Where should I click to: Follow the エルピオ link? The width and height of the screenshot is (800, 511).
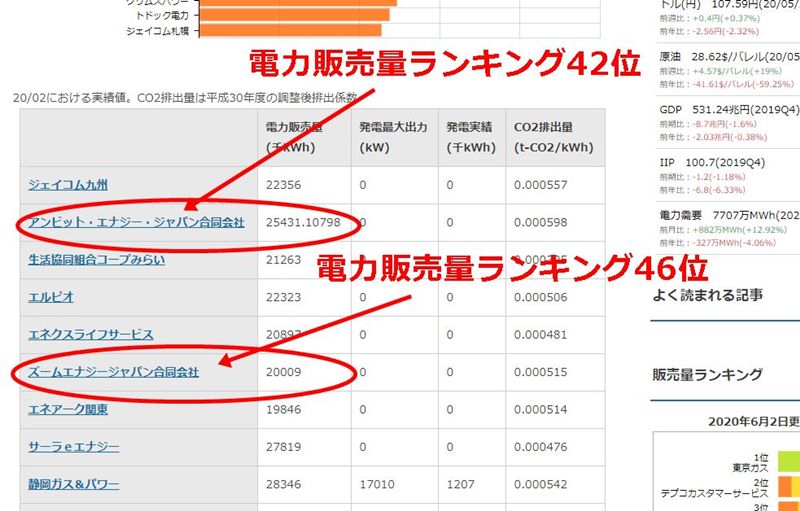[x=51, y=297]
